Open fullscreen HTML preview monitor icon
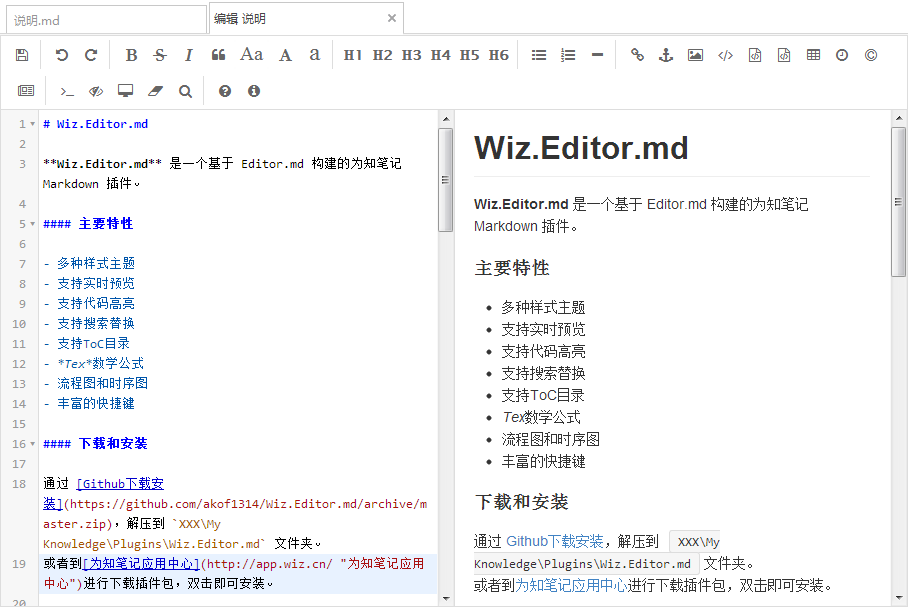 click(126, 91)
